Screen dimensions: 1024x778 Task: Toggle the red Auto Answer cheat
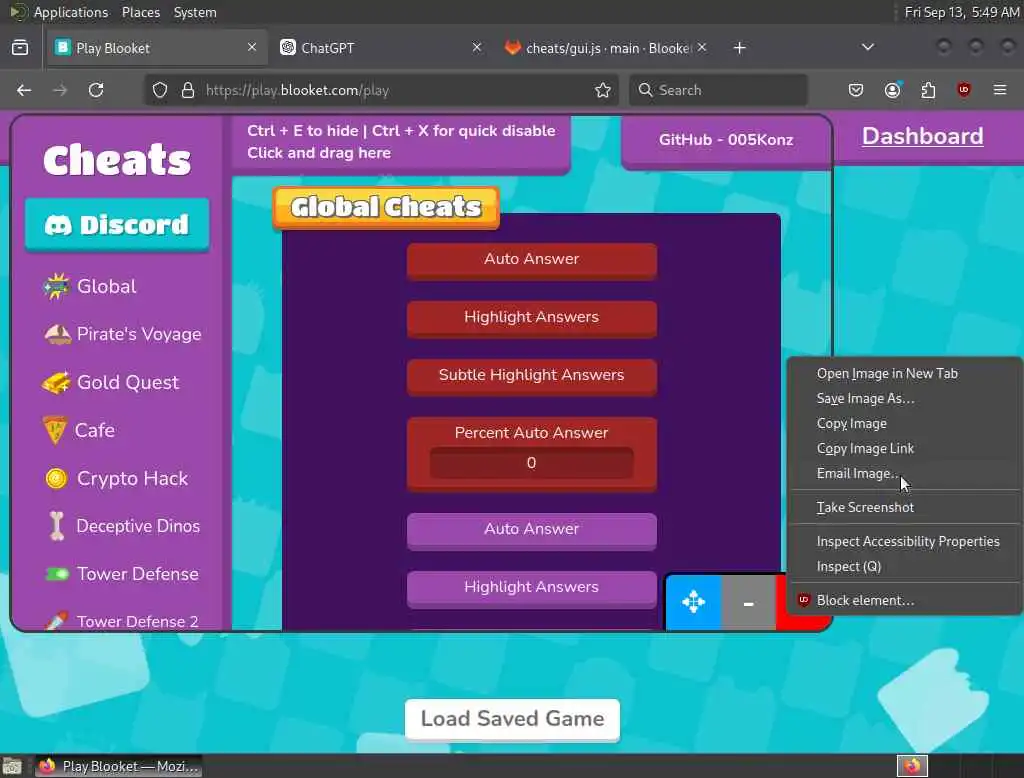[x=532, y=261]
